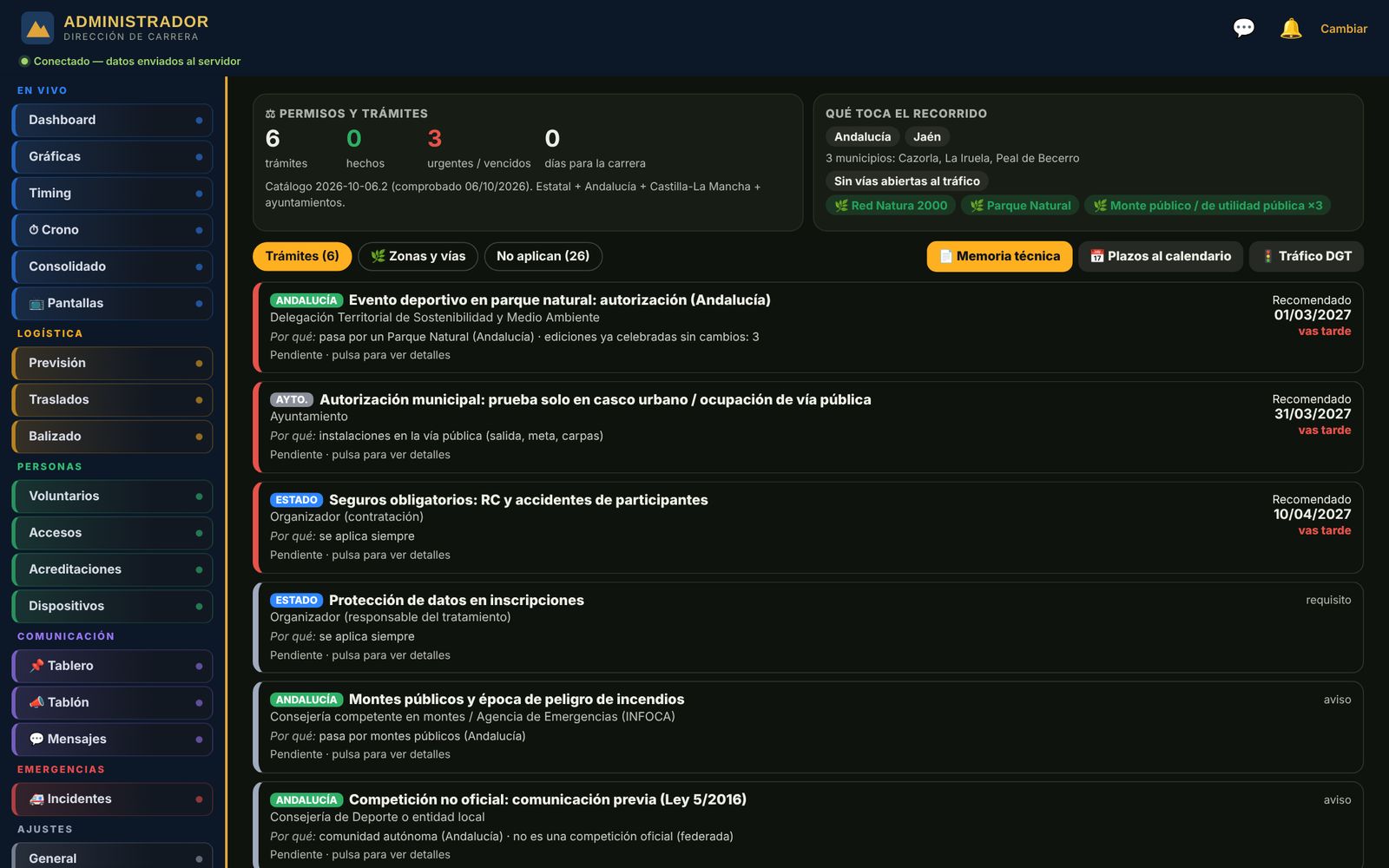Open Competición no oficial comunicación previa
This screenshot has height=868, width=1389.
pyautogui.click(x=808, y=825)
